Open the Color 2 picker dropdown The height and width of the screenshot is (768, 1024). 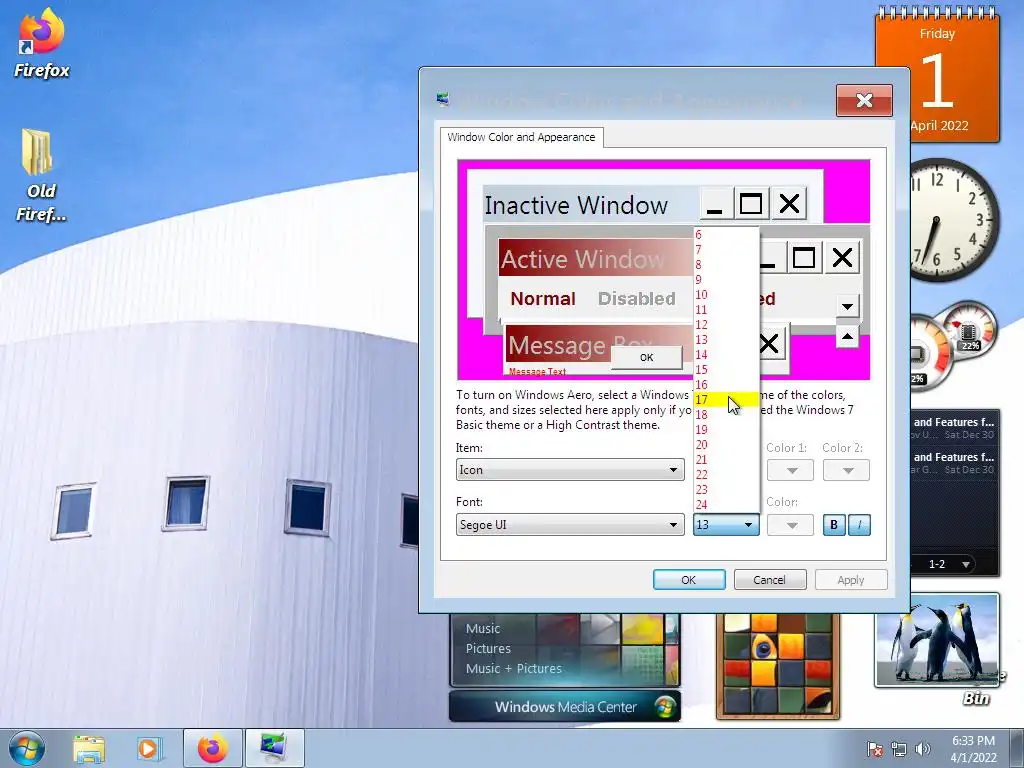(x=846, y=470)
